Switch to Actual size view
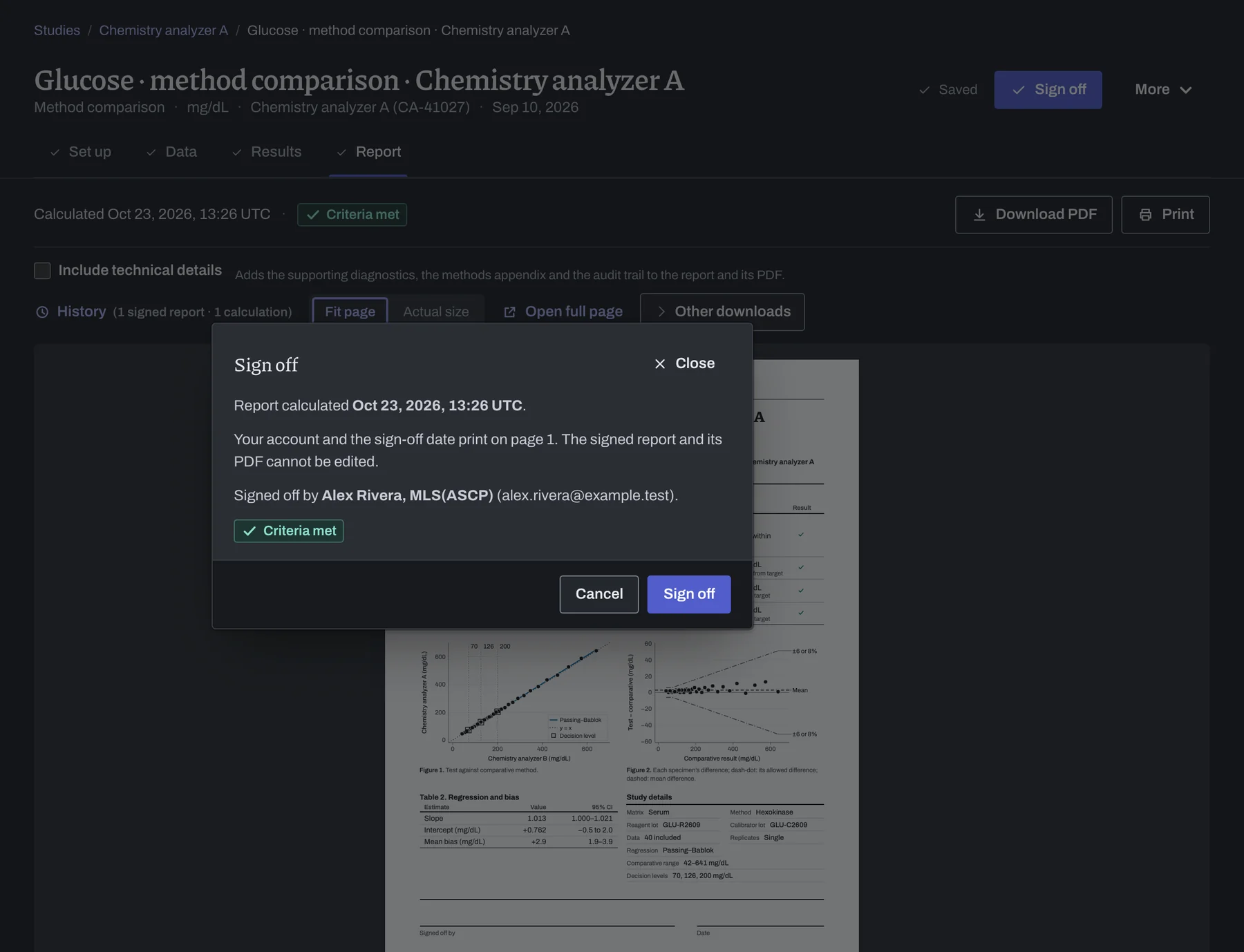Viewport: 1244px width, 952px height. click(436, 312)
